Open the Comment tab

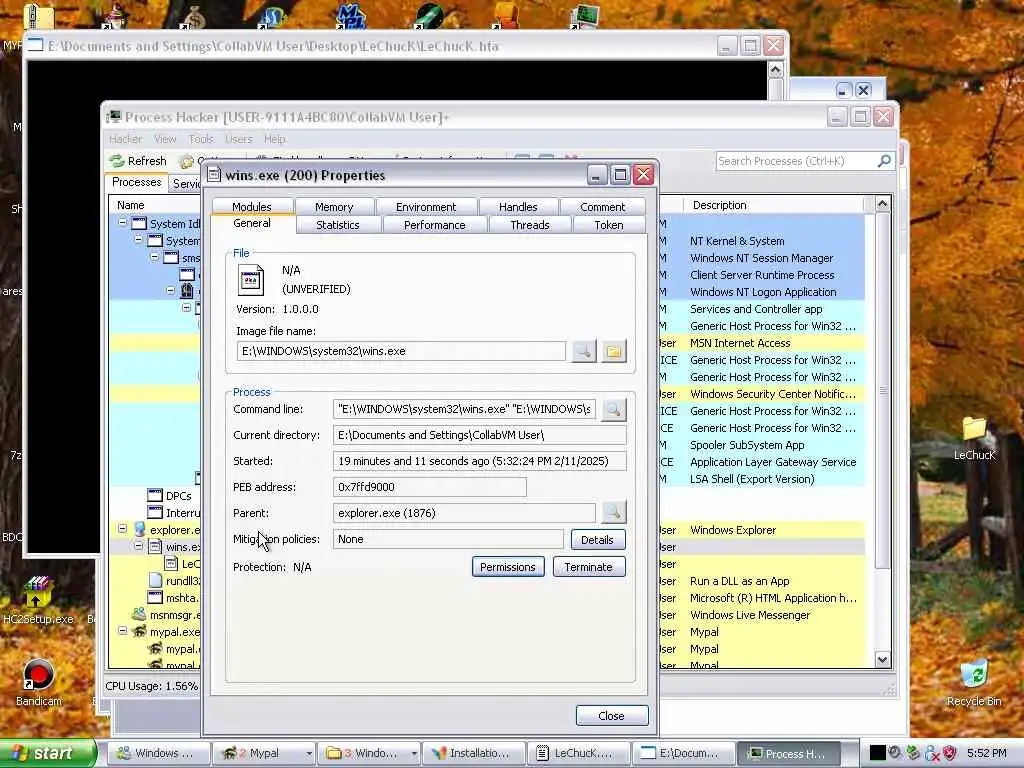coord(602,207)
